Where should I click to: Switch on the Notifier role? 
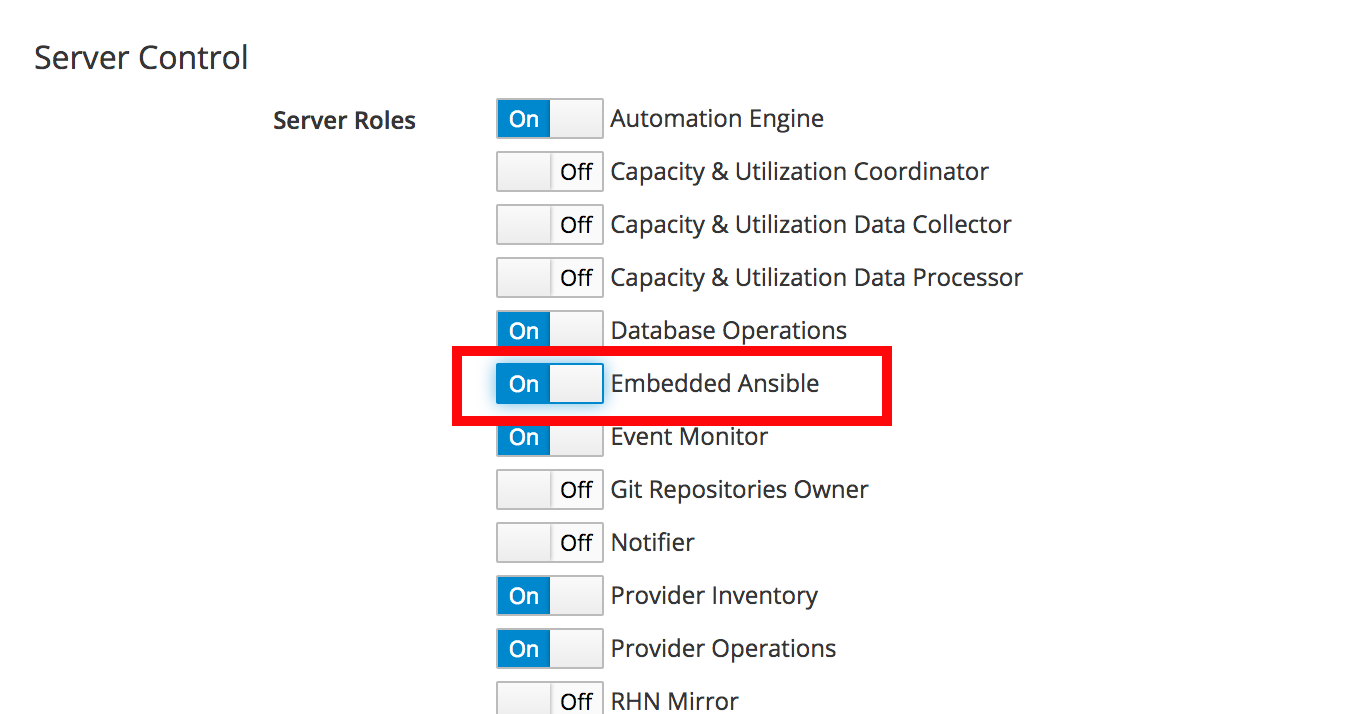tap(550, 542)
